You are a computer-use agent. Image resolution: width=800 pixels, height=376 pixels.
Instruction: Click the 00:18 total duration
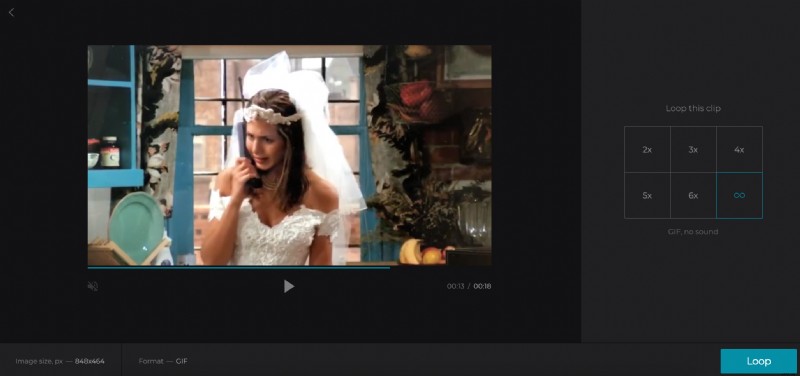point(482,286)
